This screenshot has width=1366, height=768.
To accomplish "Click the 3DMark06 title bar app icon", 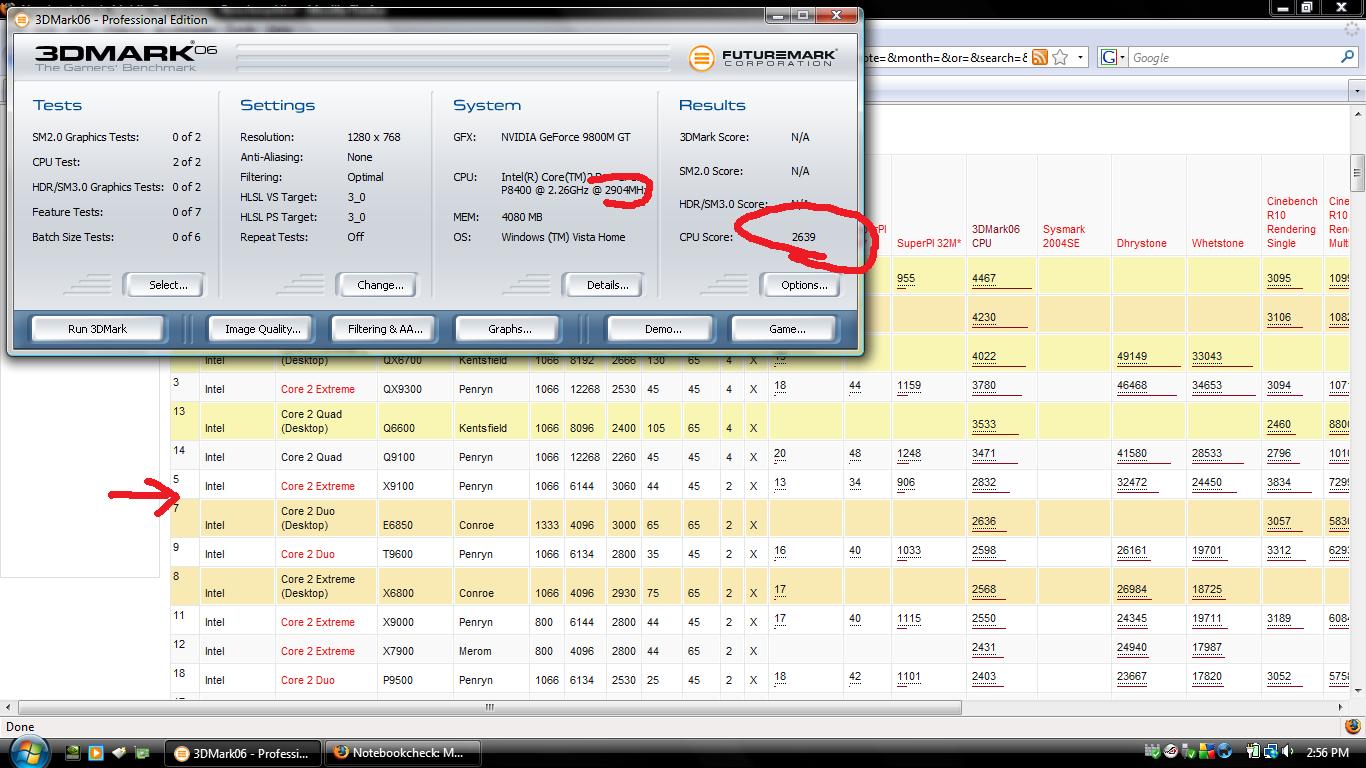I will (x=22, y=19).
